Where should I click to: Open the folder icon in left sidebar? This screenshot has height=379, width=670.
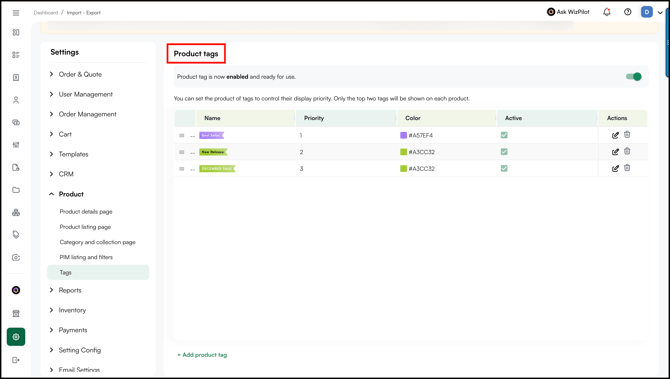tap(16, 190)
